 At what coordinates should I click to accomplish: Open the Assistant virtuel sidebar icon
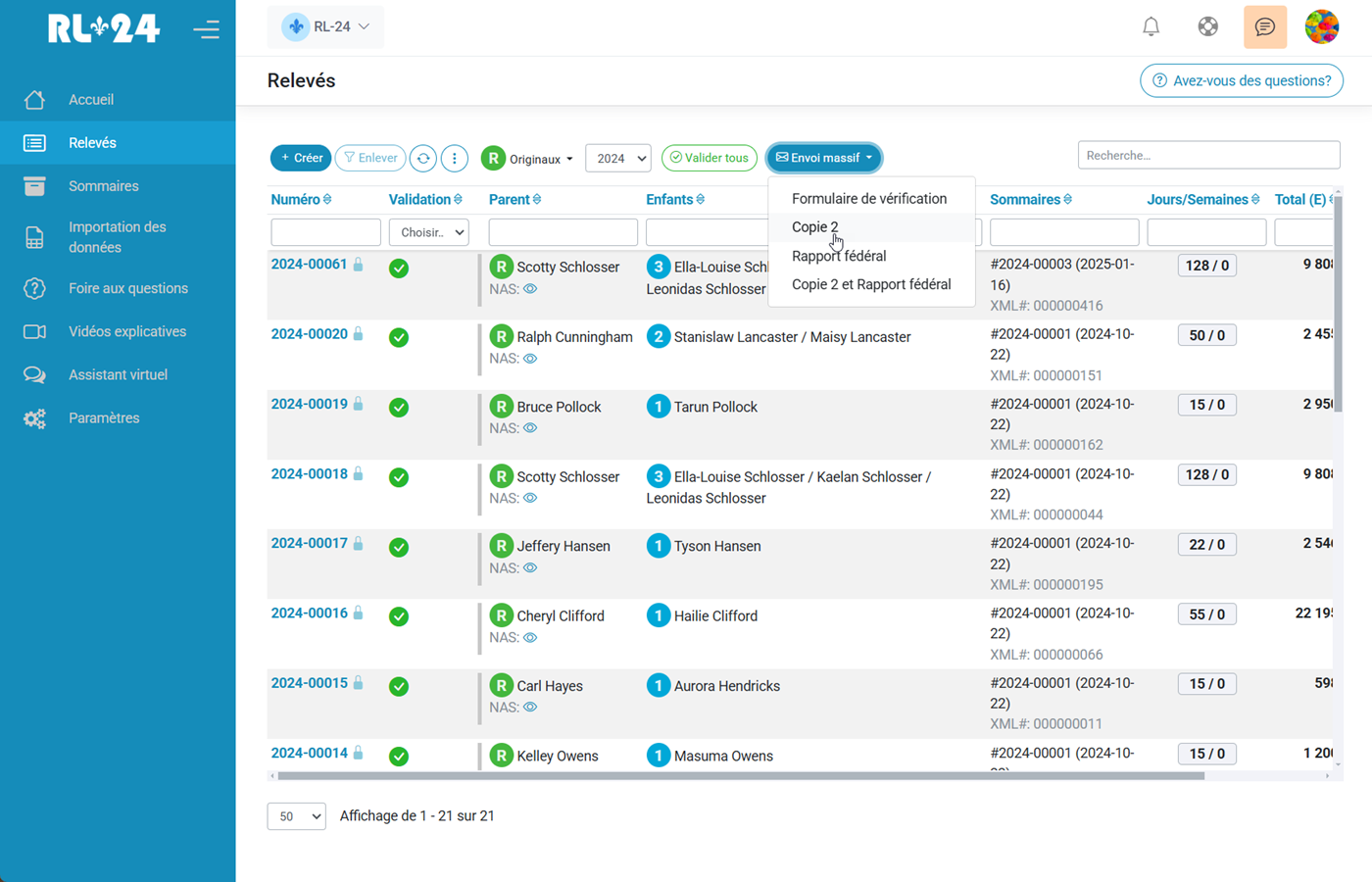click(x=34, y=374)
